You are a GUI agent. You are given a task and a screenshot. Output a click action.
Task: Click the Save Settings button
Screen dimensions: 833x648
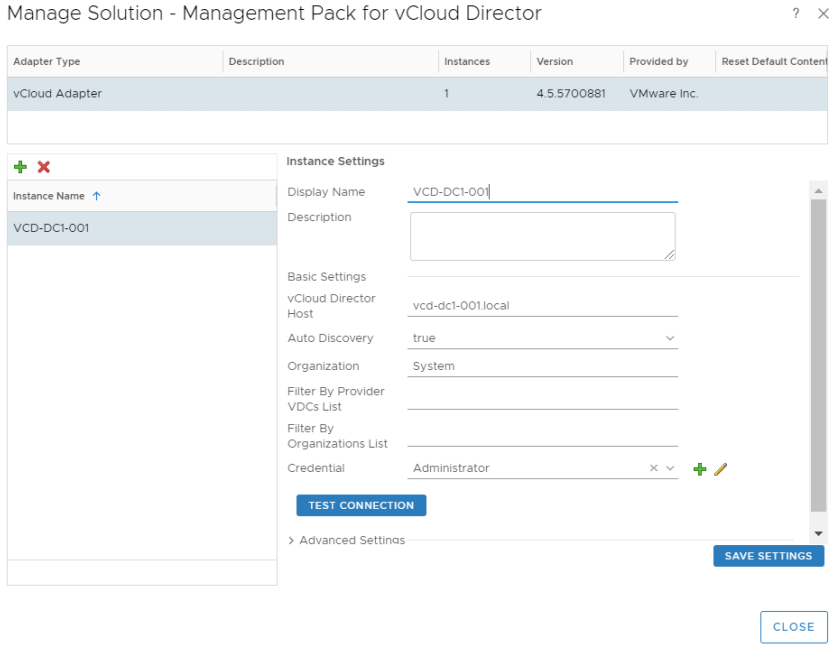coord(768,556)
